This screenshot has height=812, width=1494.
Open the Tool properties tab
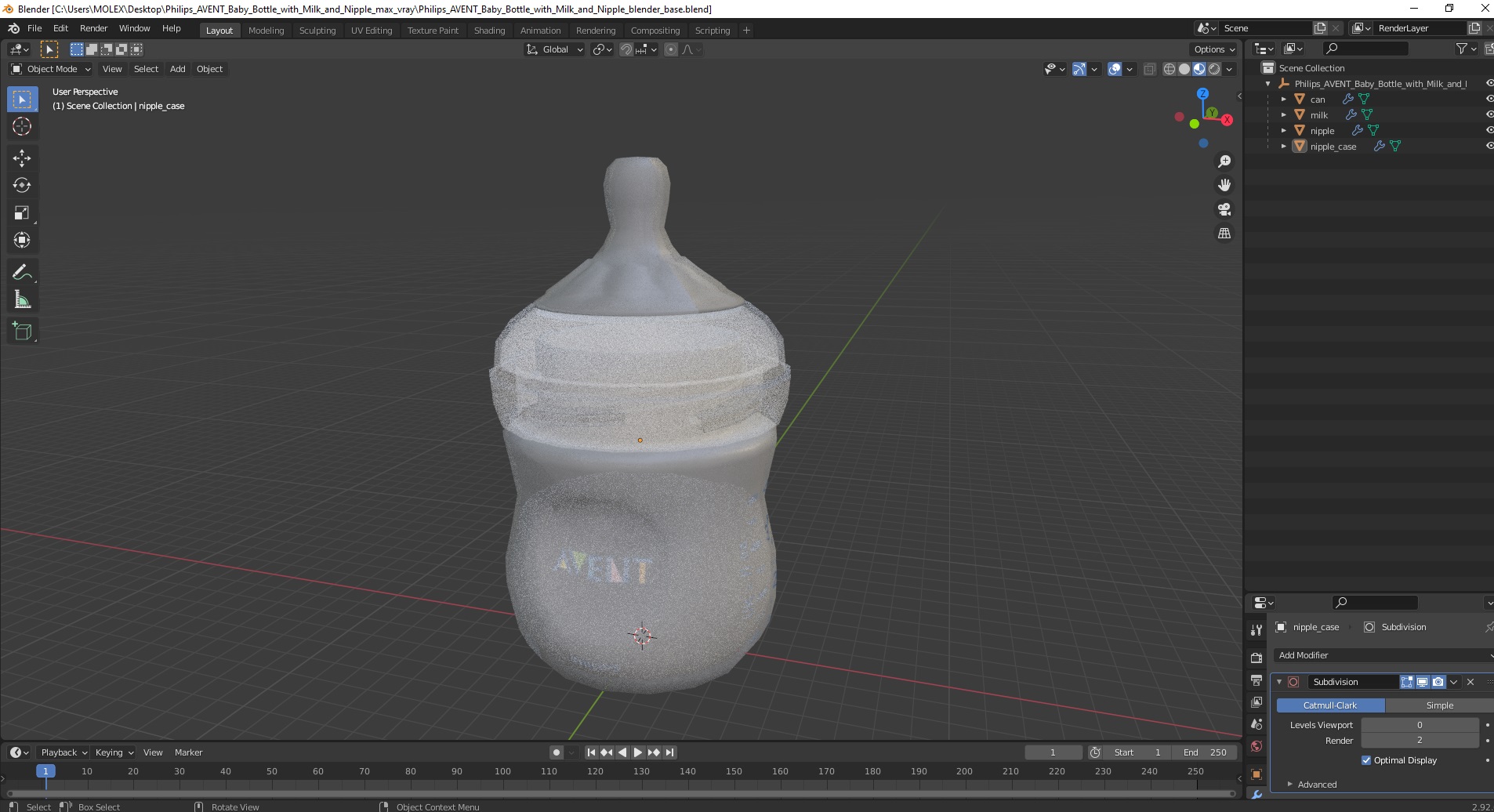click(x=1256, y=629)
